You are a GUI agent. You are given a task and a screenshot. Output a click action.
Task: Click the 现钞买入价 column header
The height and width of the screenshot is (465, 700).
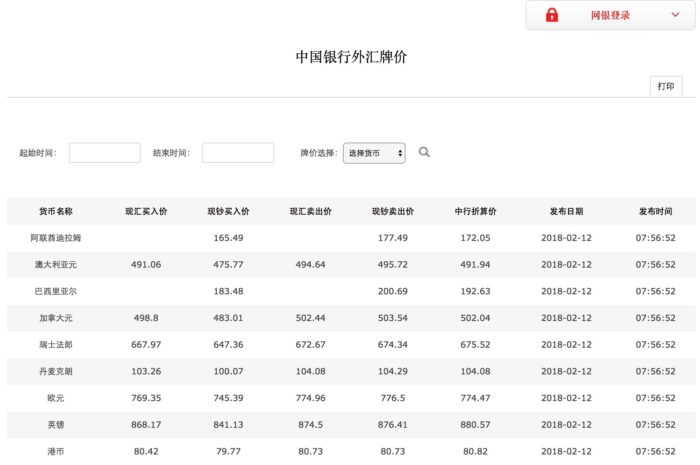[x=228, y=211]
